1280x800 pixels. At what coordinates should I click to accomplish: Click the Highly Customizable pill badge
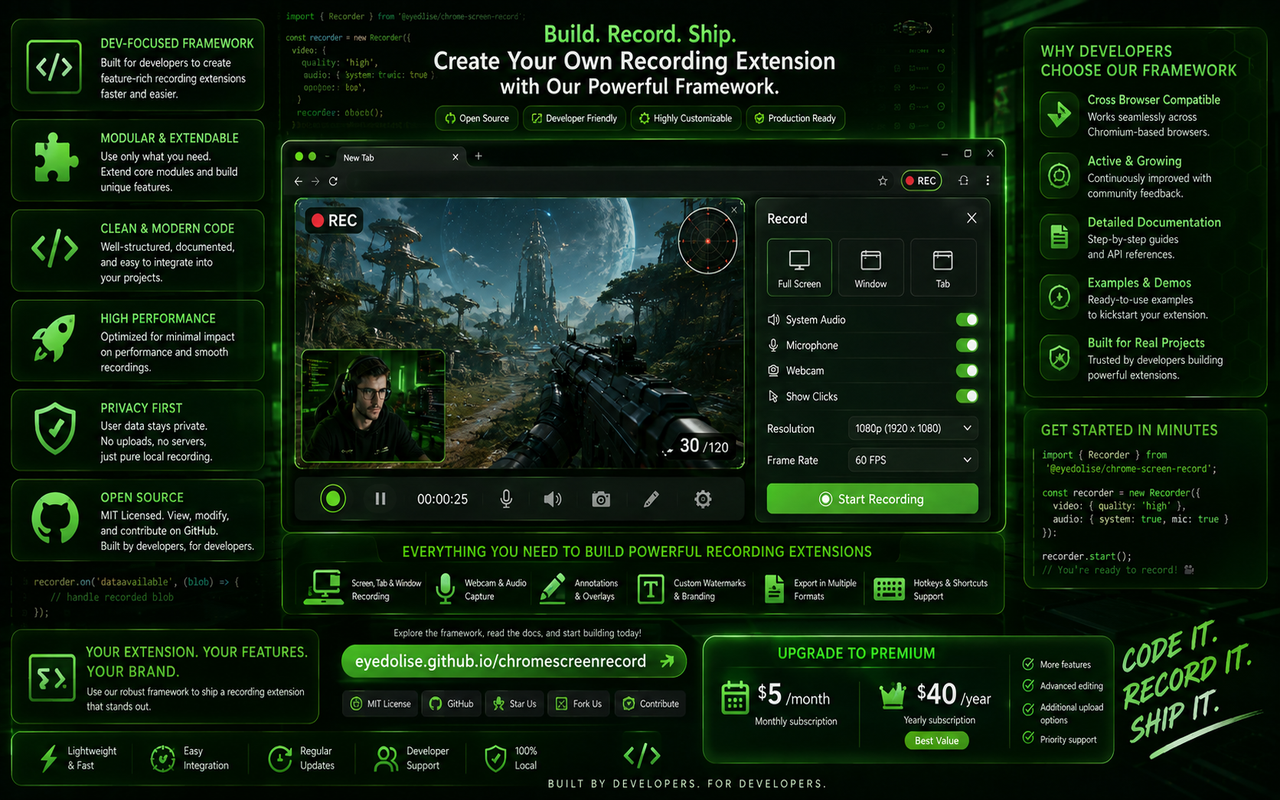pos(686,118)
